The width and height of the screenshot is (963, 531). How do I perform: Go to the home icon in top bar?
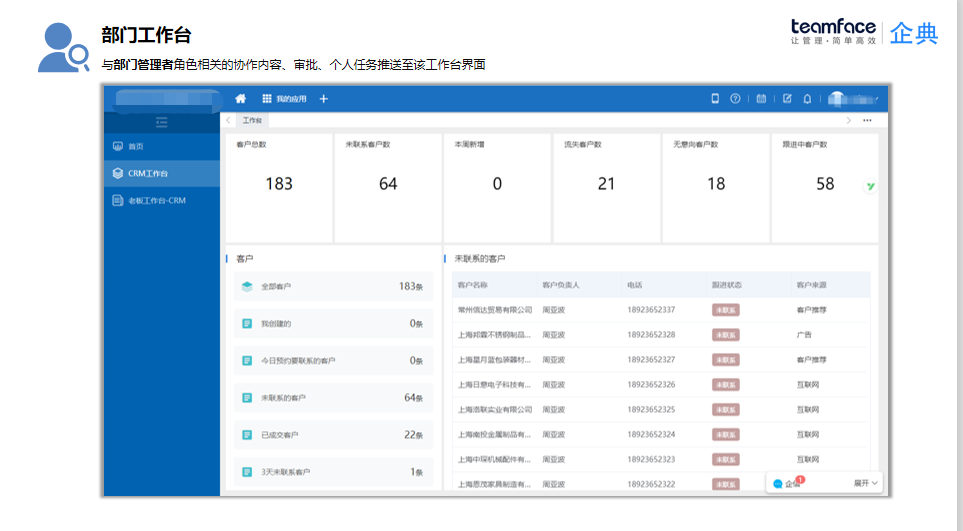point(240,99)
